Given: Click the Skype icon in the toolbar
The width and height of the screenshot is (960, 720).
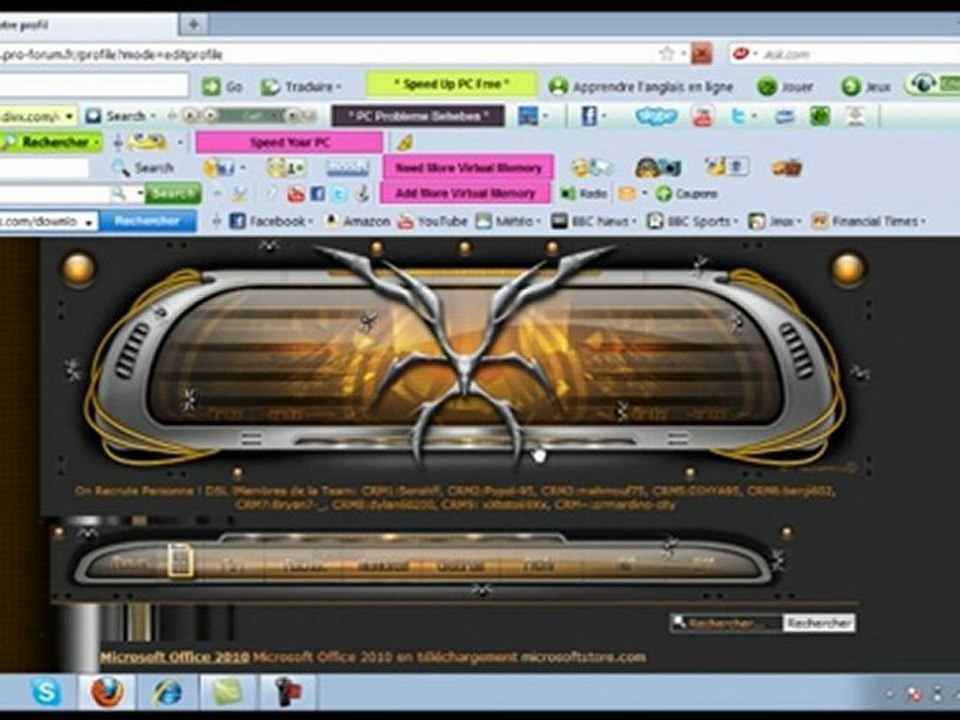Looking at the screenshot, I should point(656,116).
